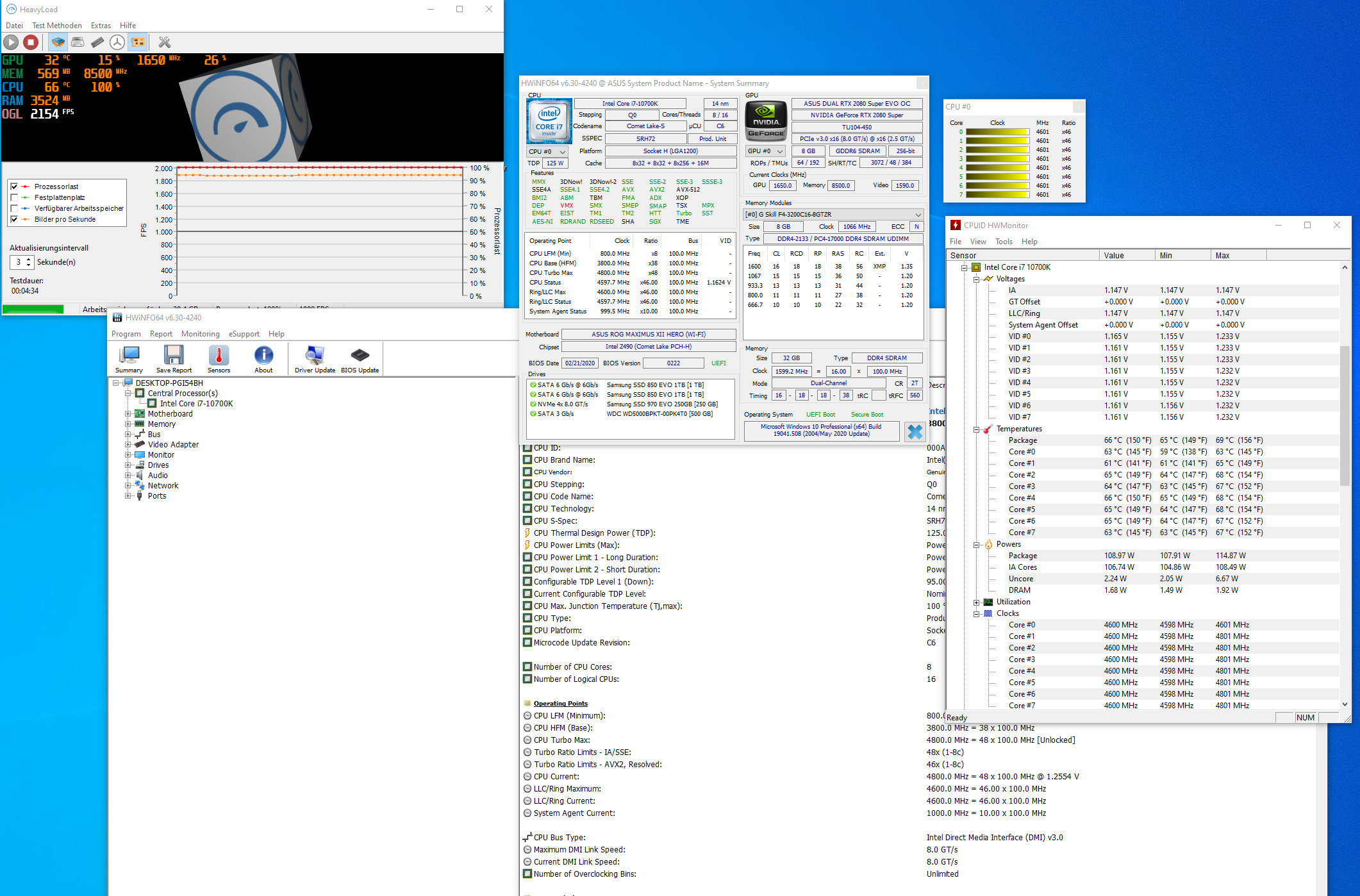Open the Tools menu in HWMonitor
The height and width of the screenshot is (896, 1360).
pyautogui.click(x=1004, y=242)
